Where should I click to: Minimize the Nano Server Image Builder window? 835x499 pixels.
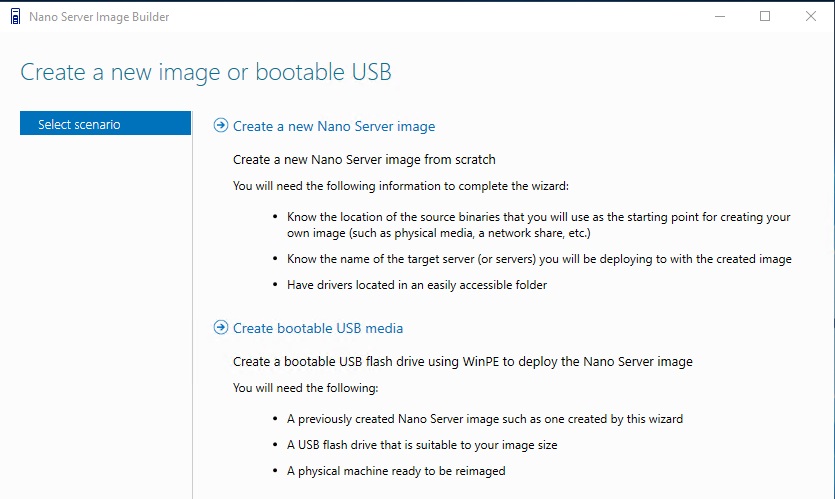(x=720, y=17)
